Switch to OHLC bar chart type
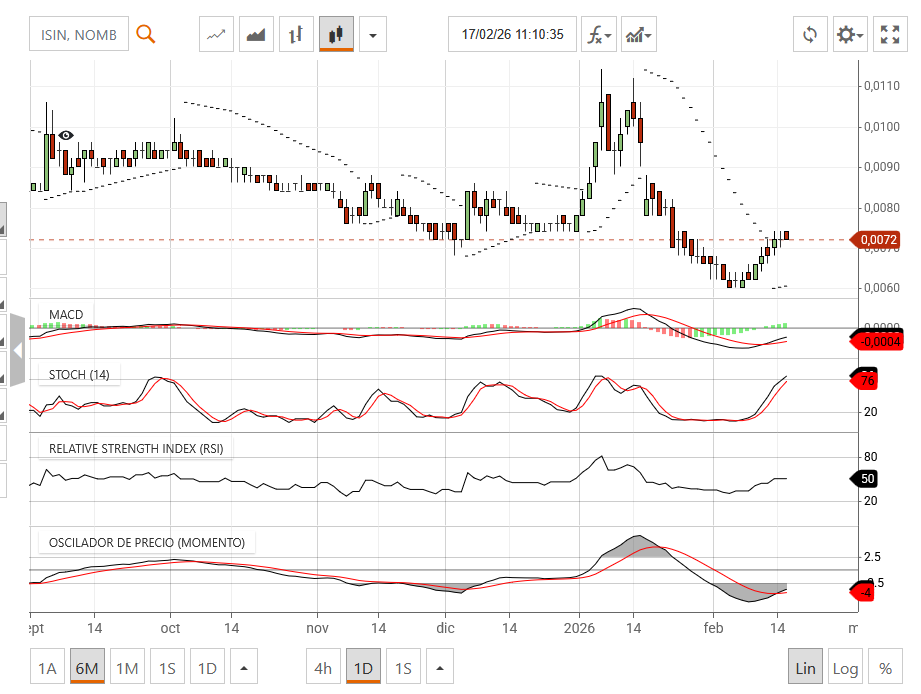Screen dimensions: 921x694 pos(296,35)
